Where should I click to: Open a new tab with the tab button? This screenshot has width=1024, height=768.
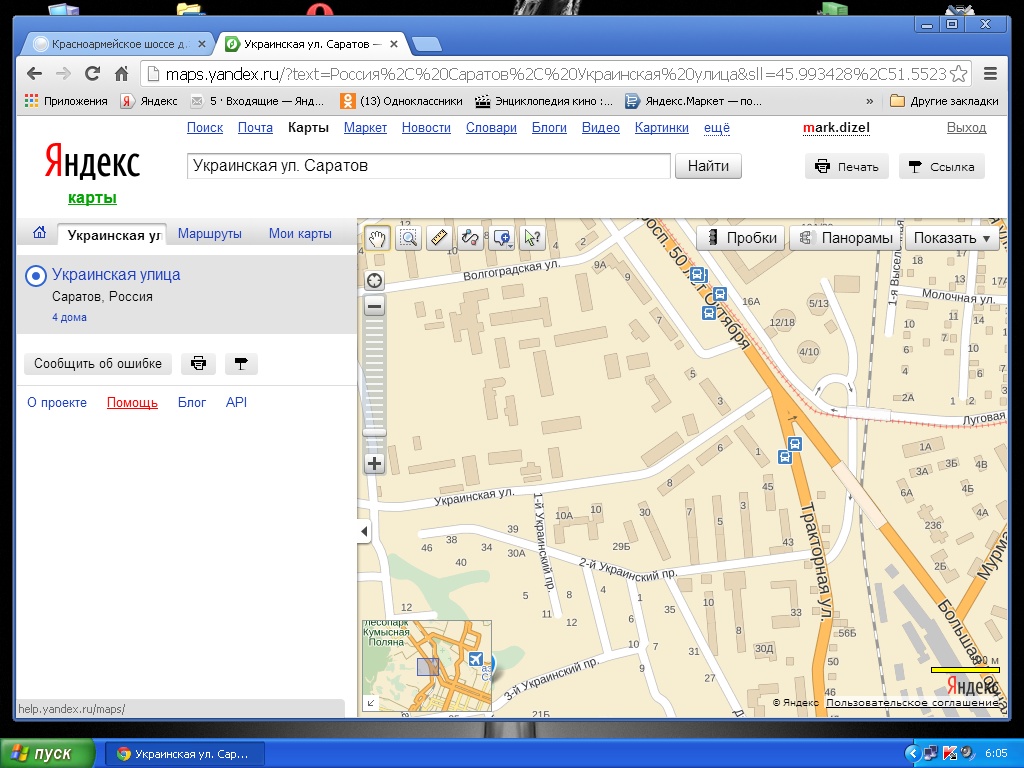[x=427, y=45]
